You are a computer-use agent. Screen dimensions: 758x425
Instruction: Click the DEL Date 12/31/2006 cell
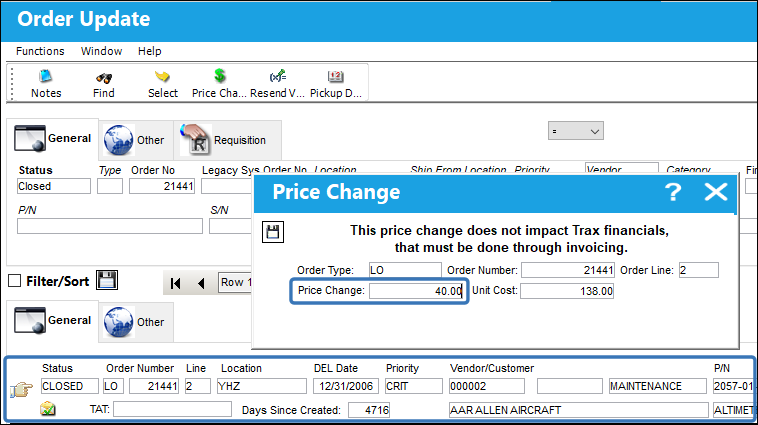pos(346,386)
